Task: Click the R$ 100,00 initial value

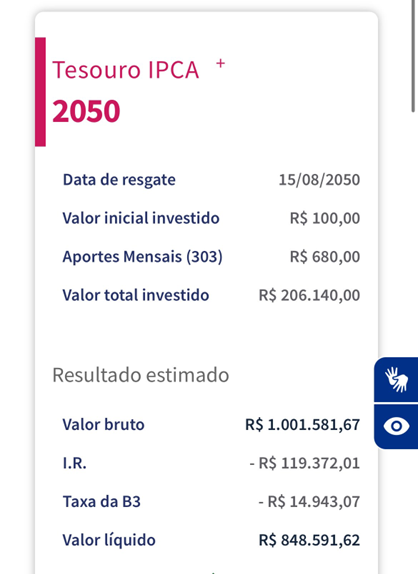Action: point(325,218)
